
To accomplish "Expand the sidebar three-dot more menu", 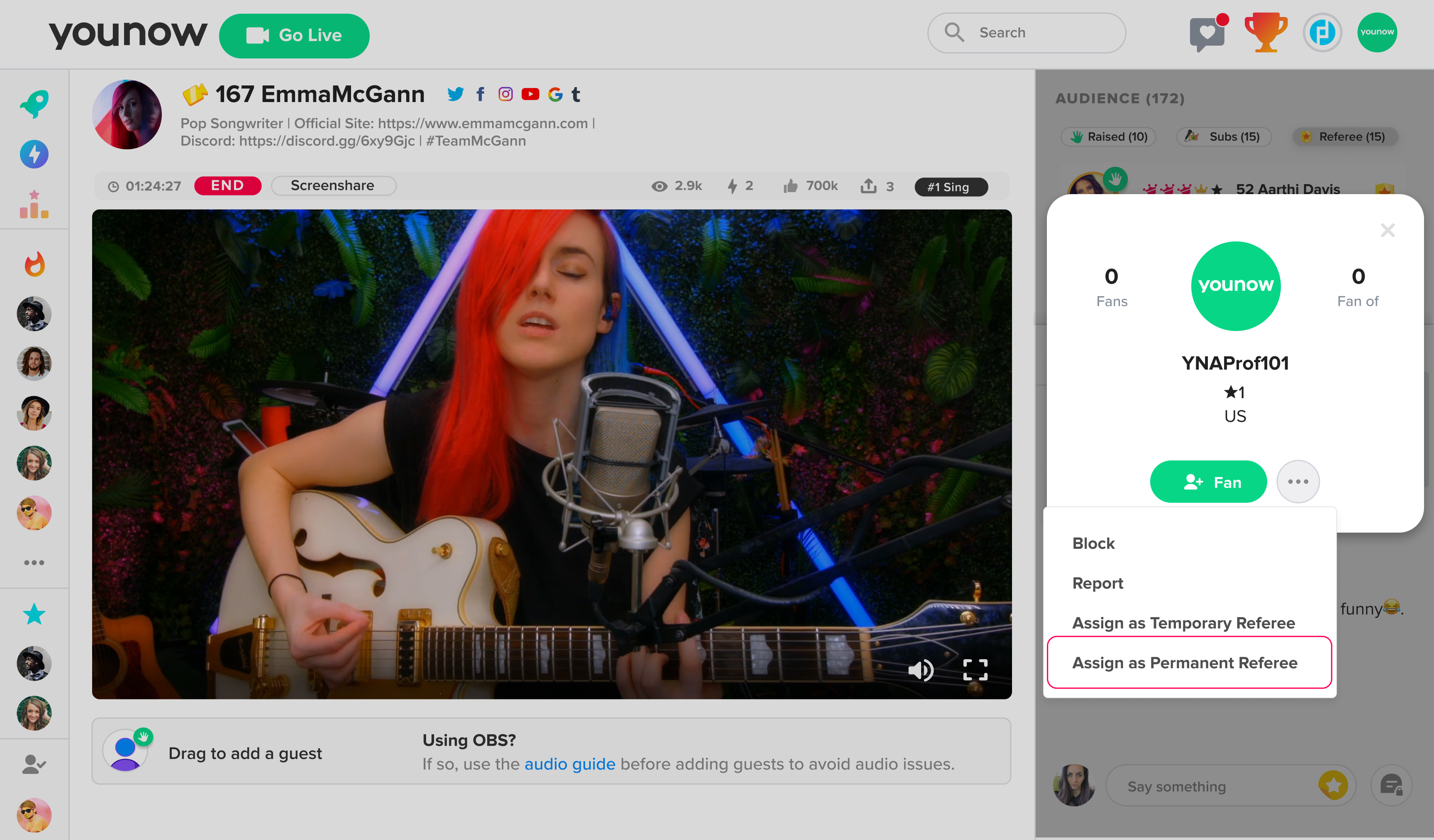I will click(x=34, y=562).
